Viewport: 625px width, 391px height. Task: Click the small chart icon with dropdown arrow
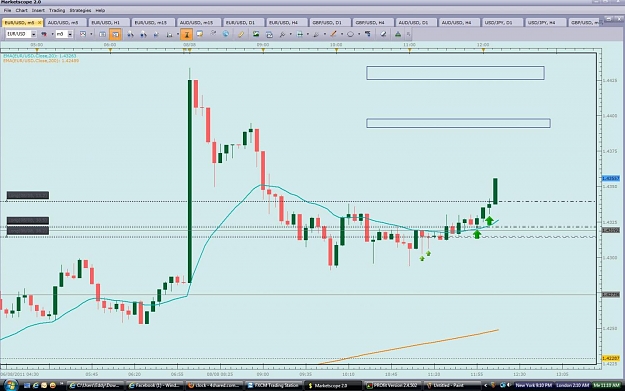(169, 34)
